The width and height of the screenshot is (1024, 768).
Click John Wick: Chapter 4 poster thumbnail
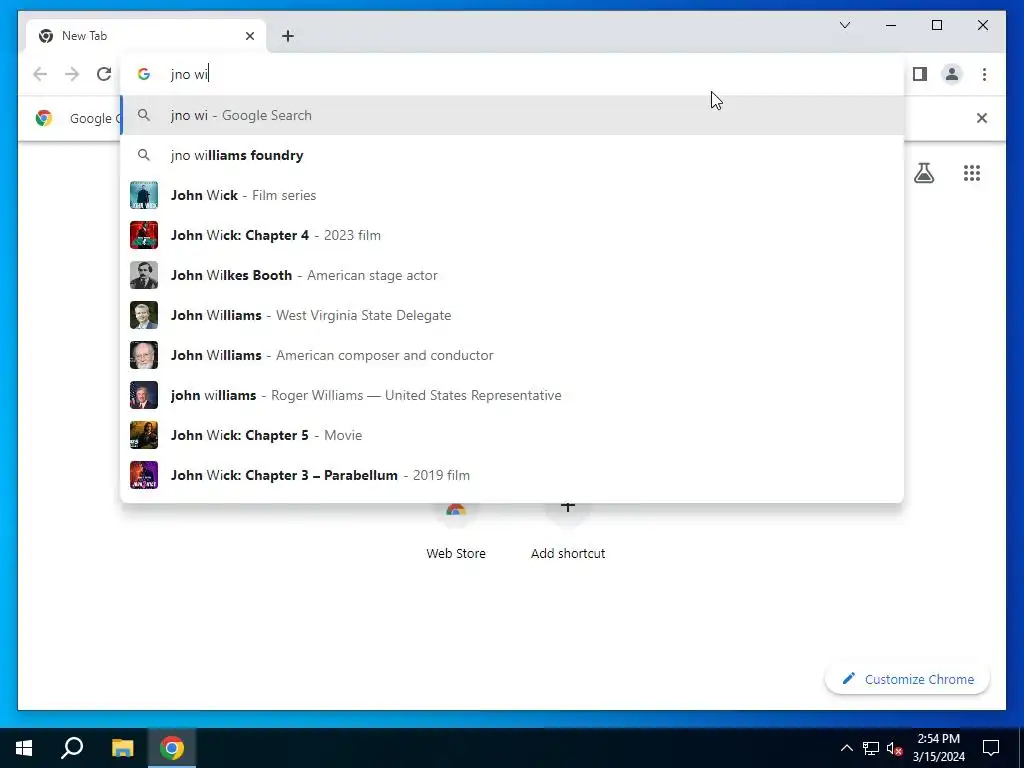[144, 235]
